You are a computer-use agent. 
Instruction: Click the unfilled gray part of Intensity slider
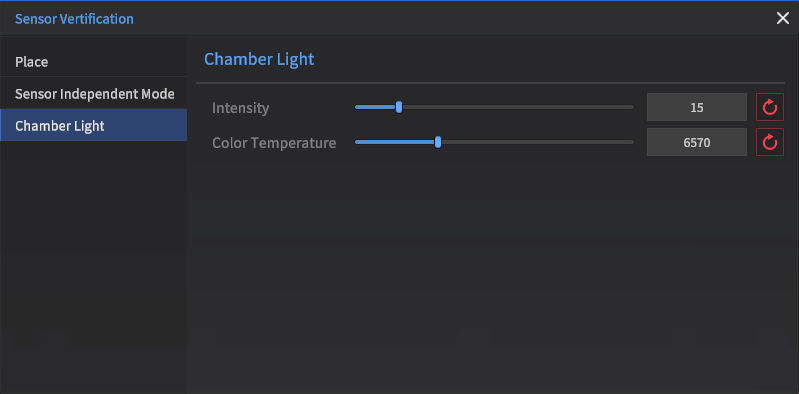tap(518, 107)
